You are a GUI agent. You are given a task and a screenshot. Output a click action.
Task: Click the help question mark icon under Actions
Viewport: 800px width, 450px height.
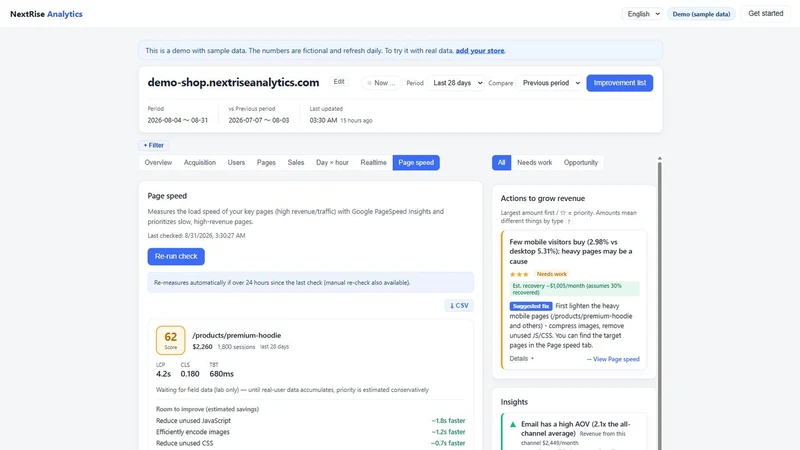coord(569,221)
